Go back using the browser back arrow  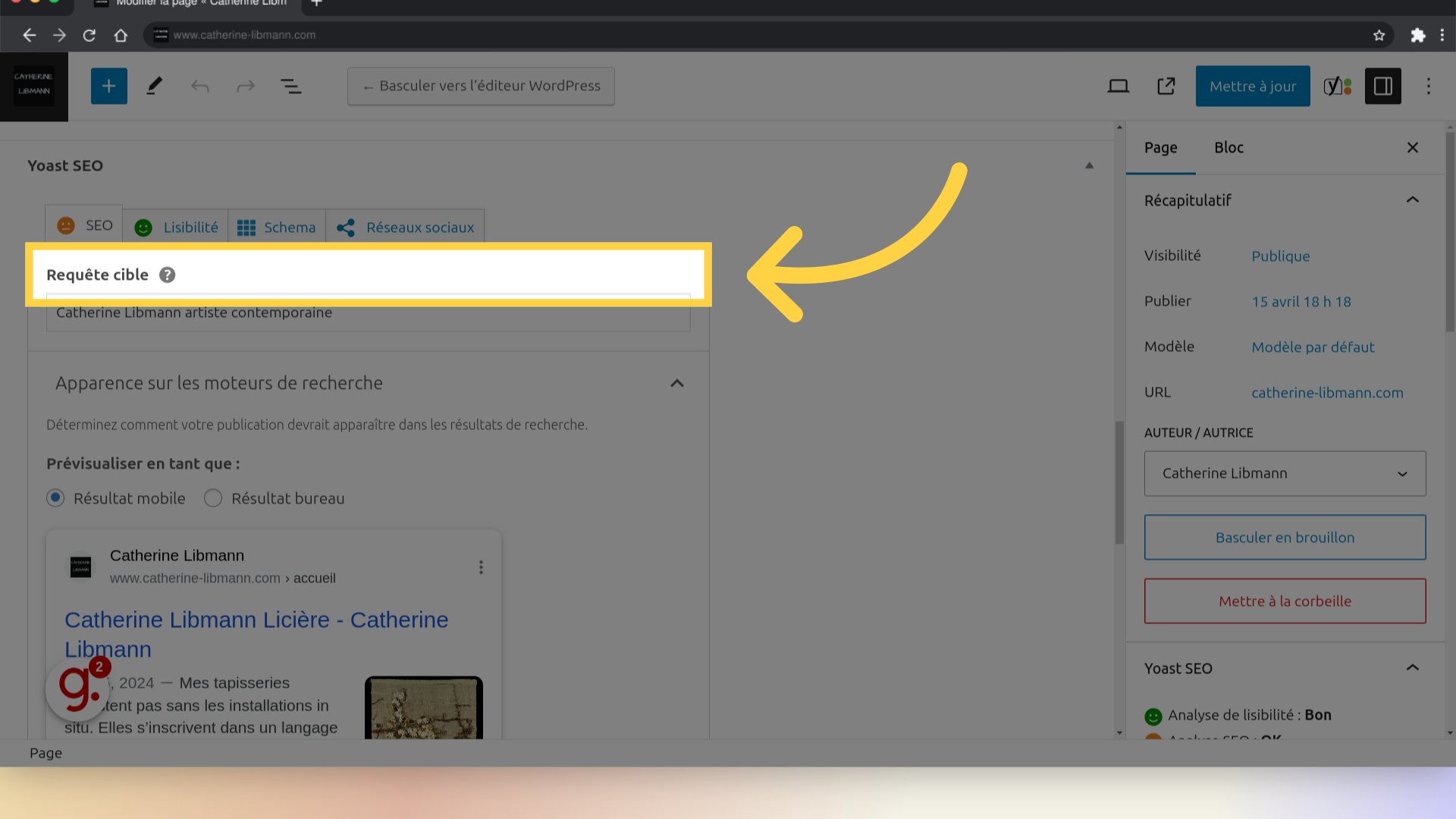[29, 35]
